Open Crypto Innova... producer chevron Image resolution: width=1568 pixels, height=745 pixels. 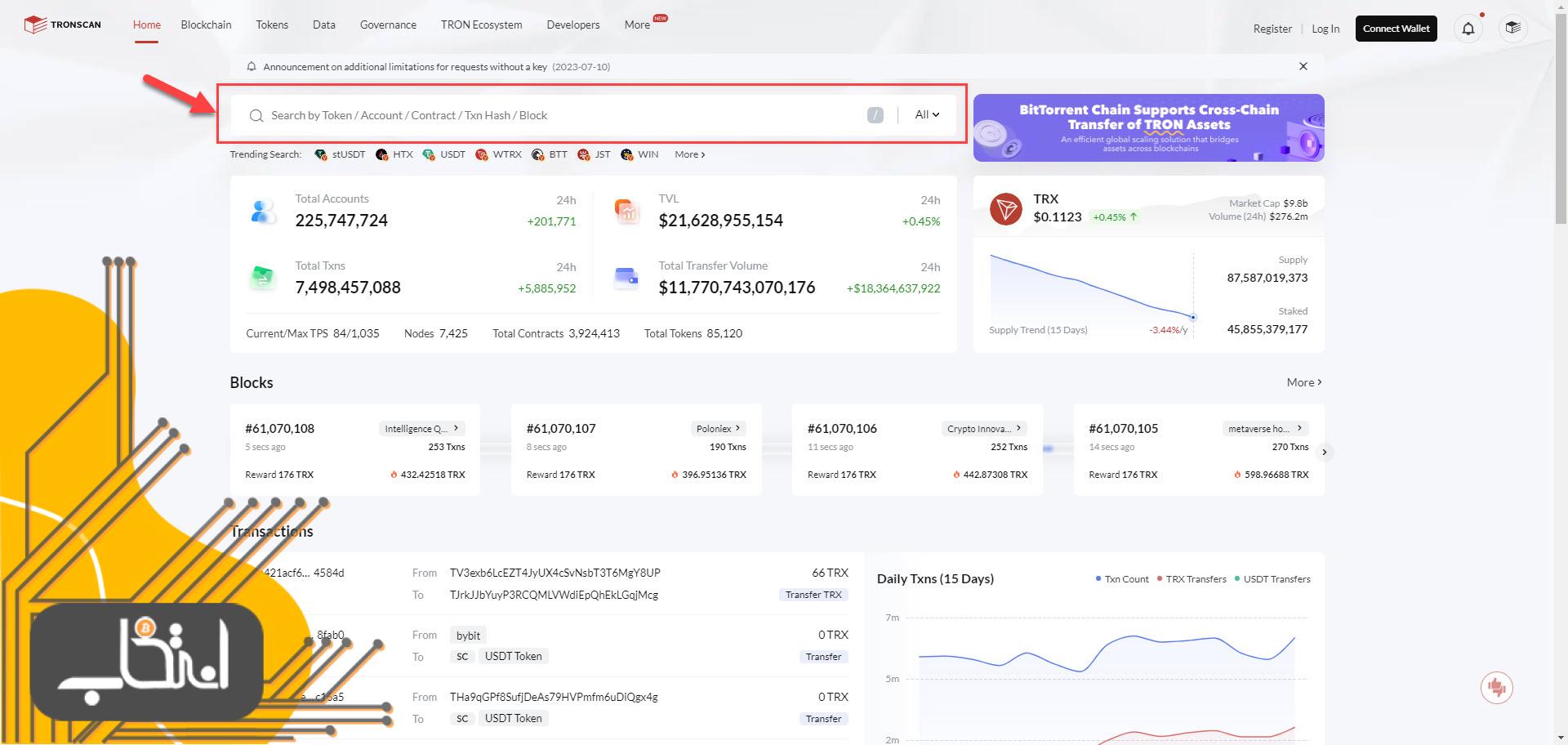coord(1018,428)
